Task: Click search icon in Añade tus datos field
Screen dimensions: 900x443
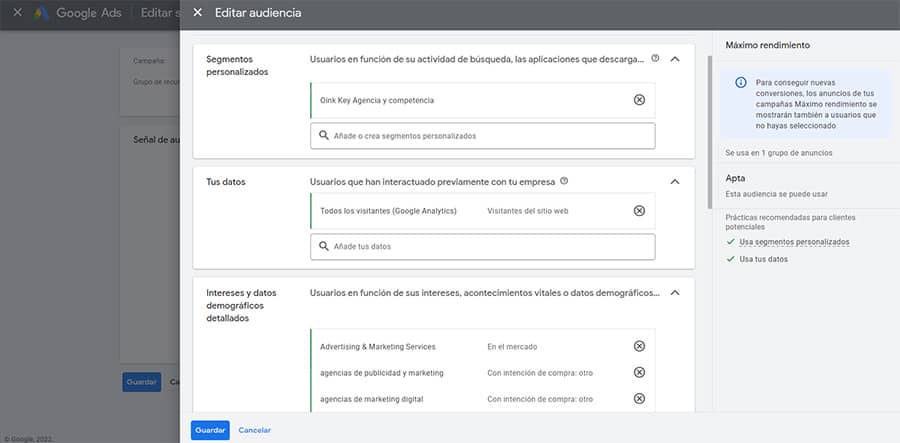Action: point(324,246)
